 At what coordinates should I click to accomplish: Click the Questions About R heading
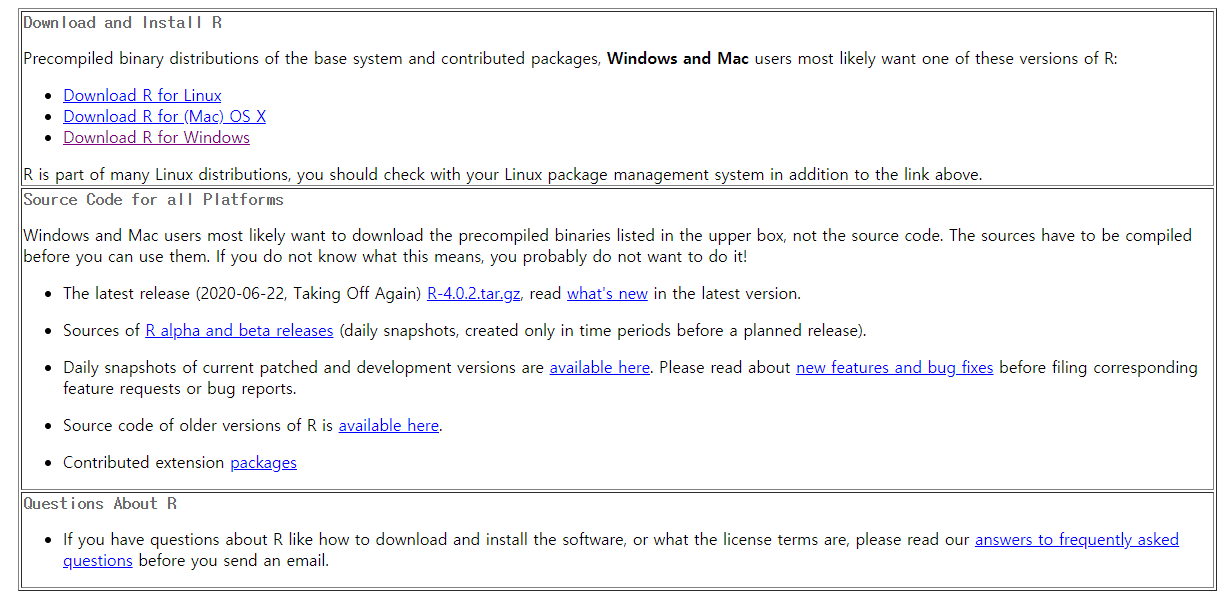100,503
